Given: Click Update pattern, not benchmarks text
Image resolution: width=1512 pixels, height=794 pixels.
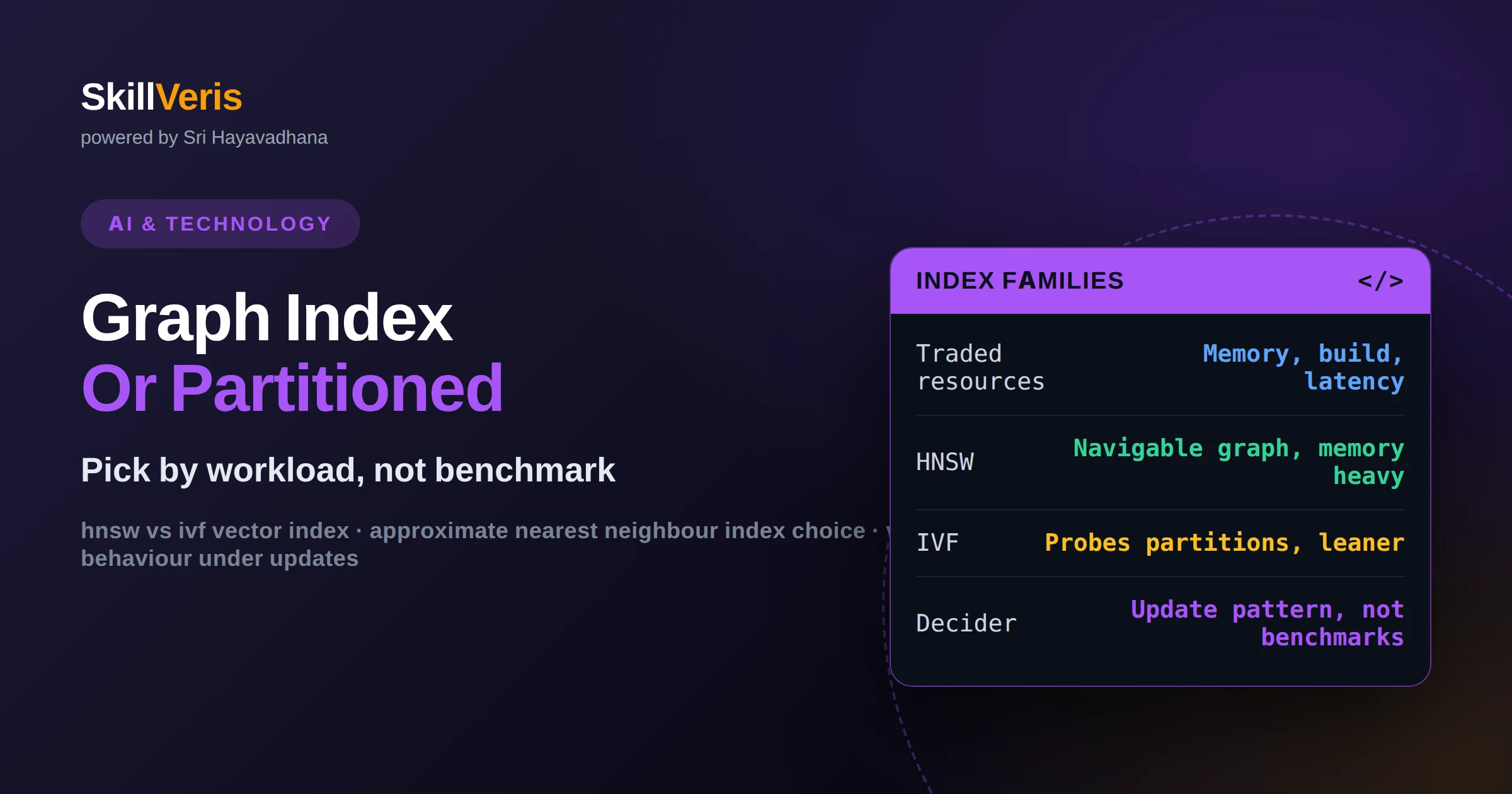Looking at the screenshot, I should pos(1268,623).
